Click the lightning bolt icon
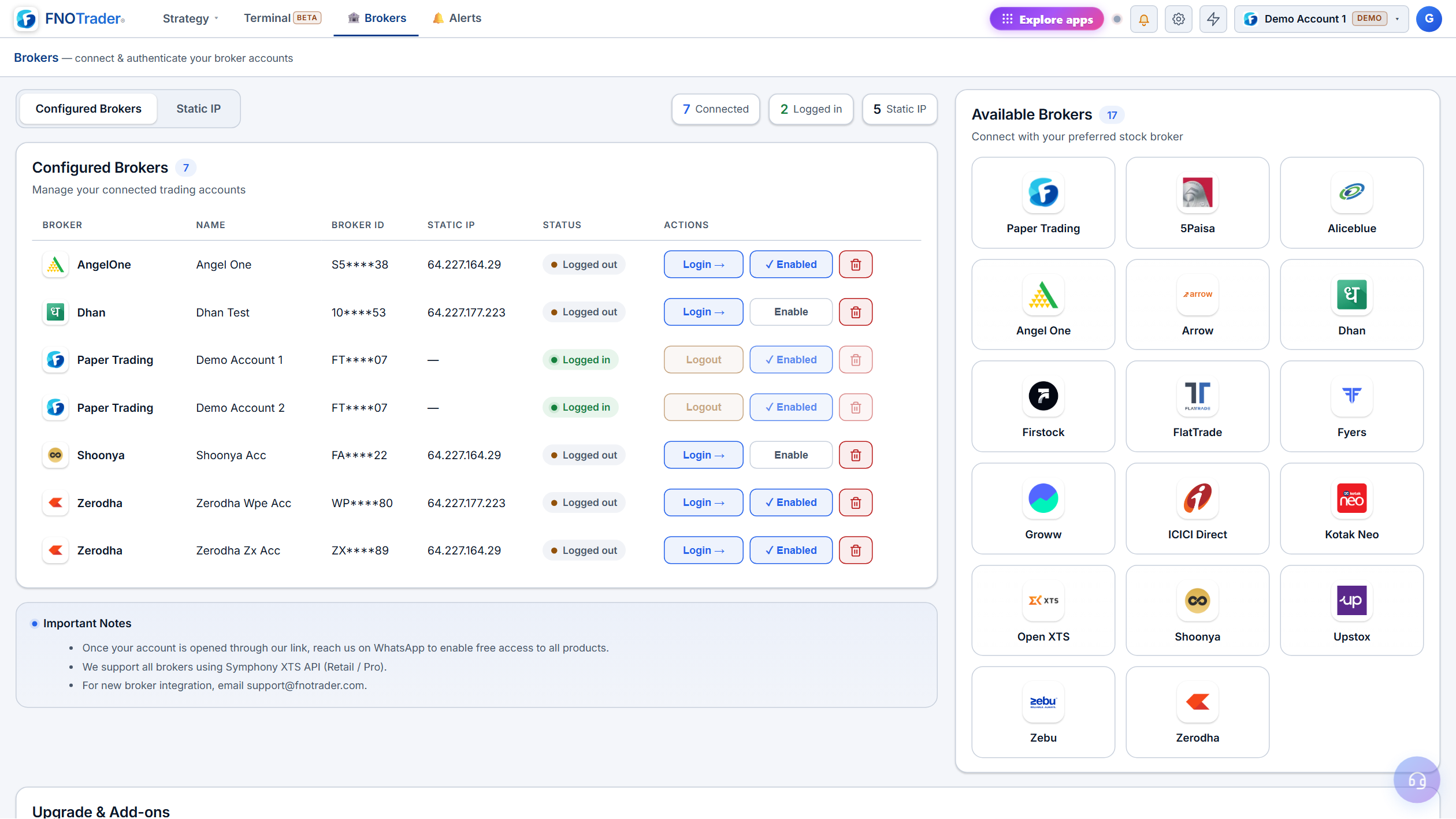Viewport: 1456px width, 819px height. pos(1213,19)
